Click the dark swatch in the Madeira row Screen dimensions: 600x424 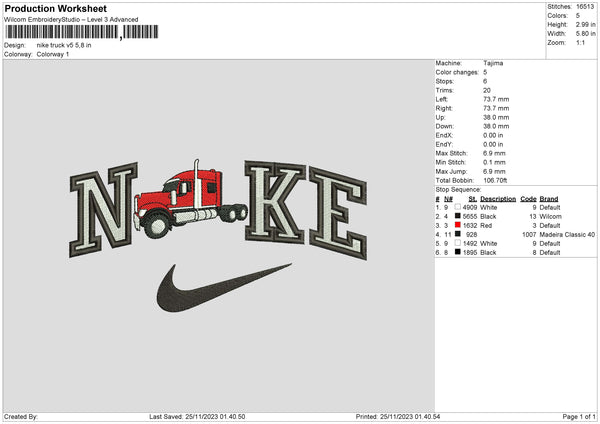[x=458, y=234]
